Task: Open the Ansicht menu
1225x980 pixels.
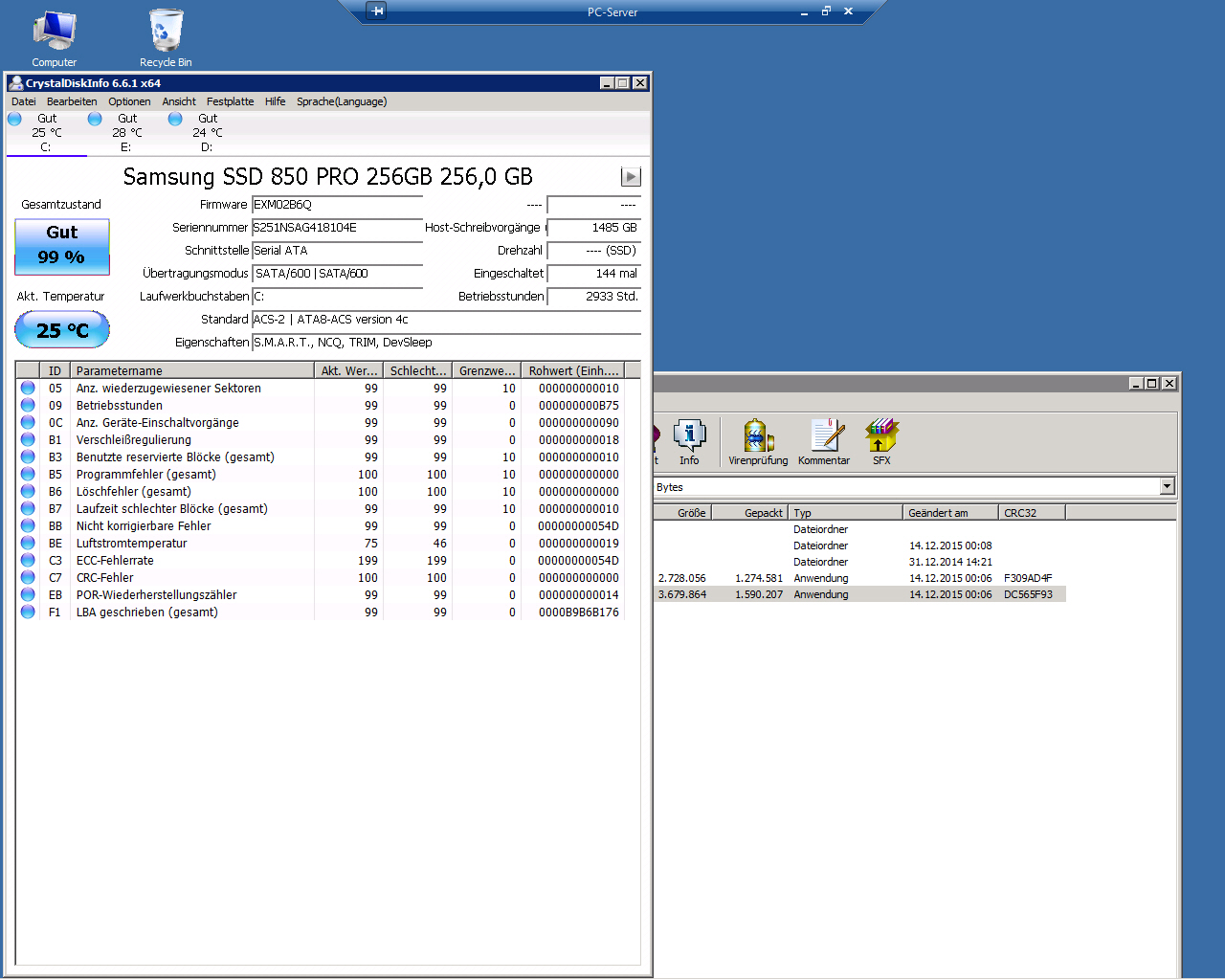Action: pyautogui.click(x=179, y=101)
